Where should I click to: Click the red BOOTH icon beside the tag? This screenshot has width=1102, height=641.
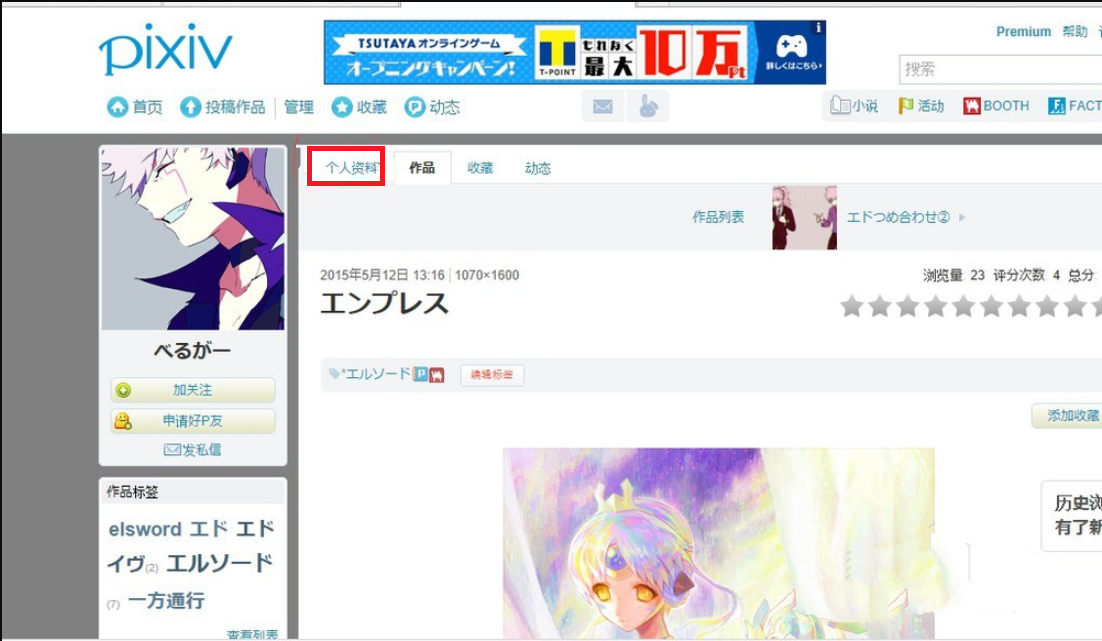pyautogui.click(x=437, y=374)
